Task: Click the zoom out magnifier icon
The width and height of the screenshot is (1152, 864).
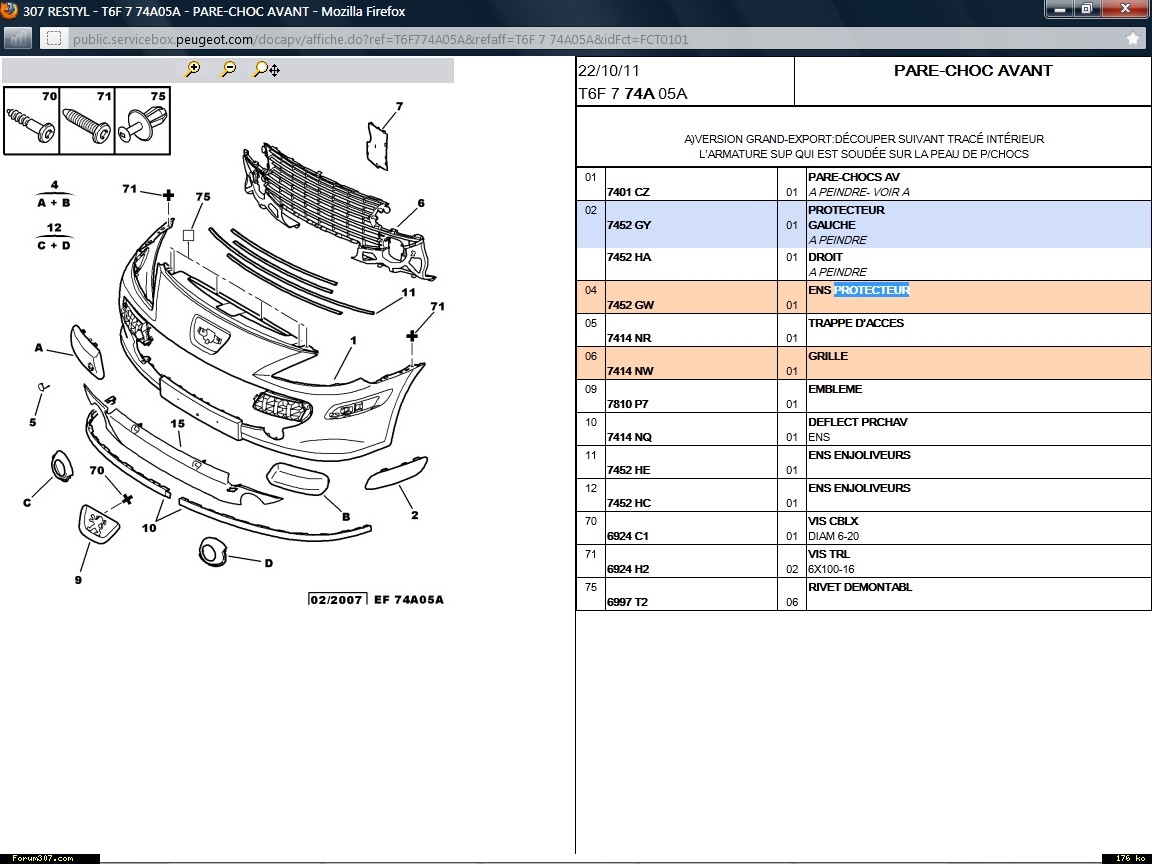Action: 229,69
